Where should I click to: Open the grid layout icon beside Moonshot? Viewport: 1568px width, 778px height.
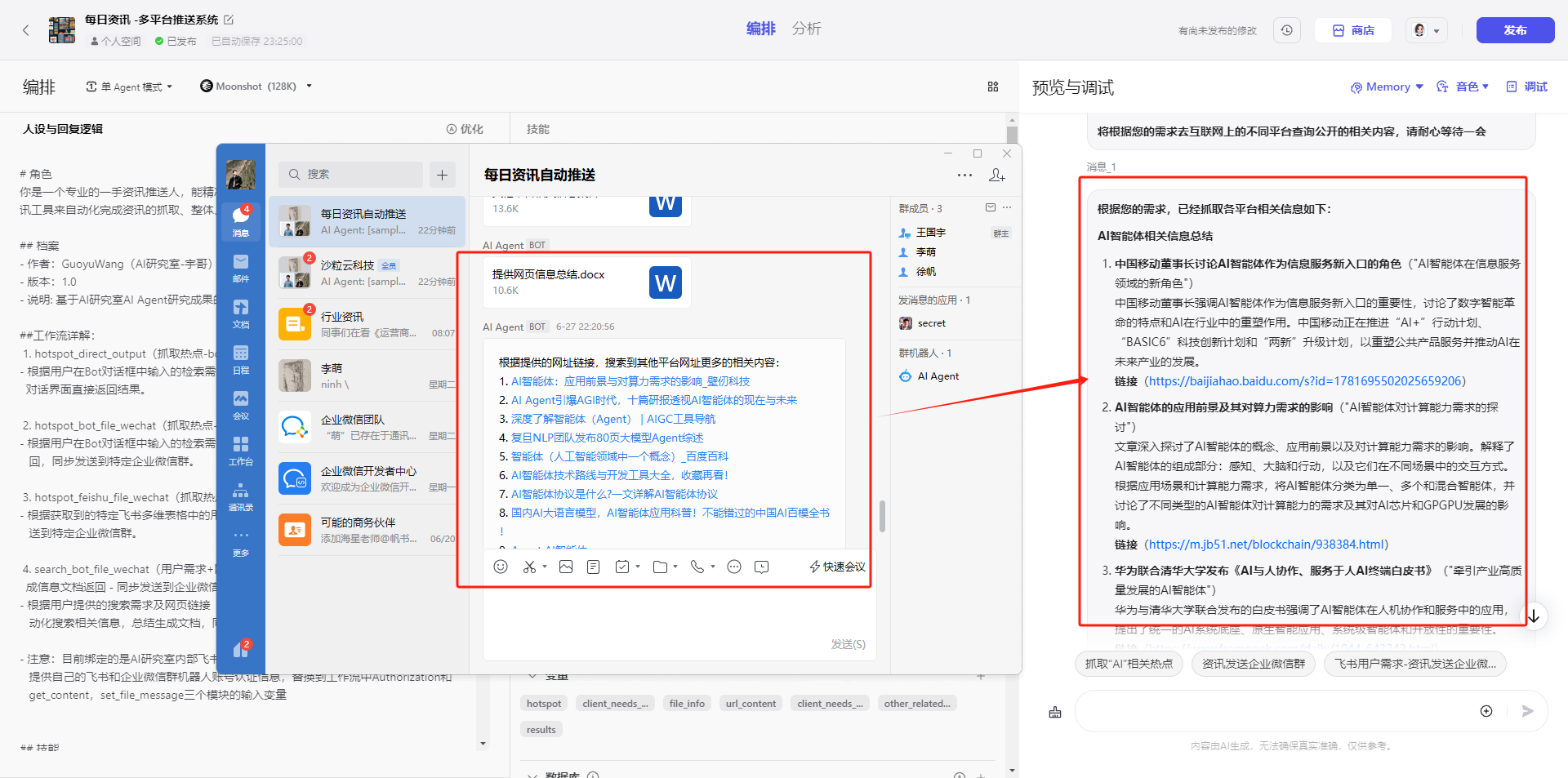pos(993,87)
